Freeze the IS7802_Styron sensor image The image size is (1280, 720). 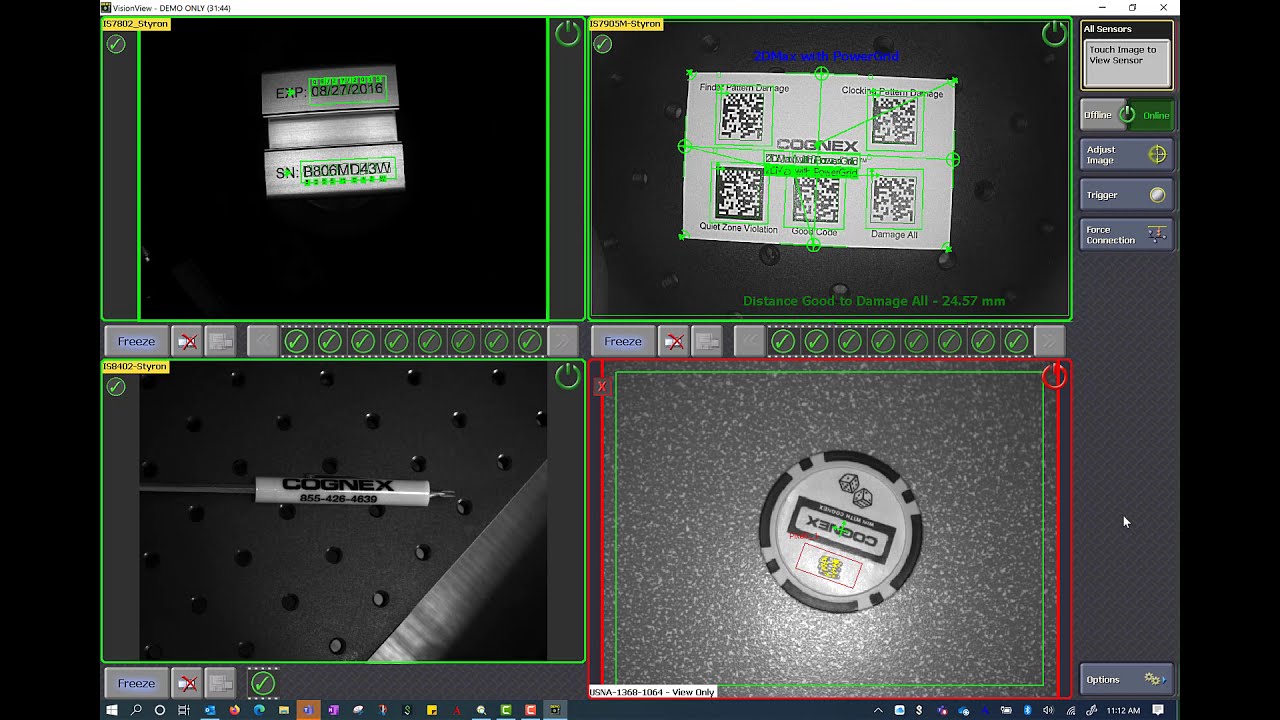pyautogui.click(x=136, y=341)
